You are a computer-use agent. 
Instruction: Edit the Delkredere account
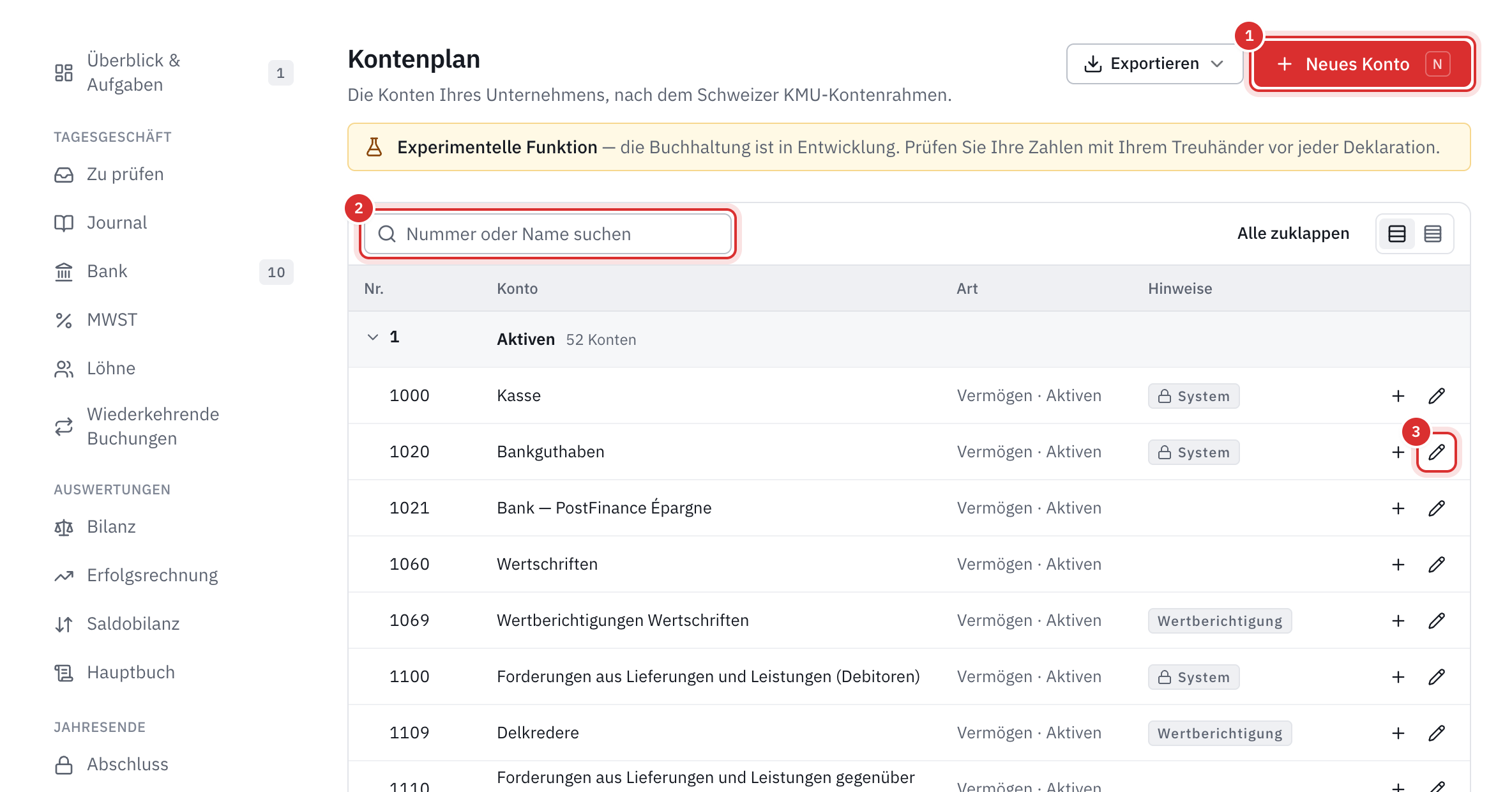pyautogui.click(x=1437, y=733)
